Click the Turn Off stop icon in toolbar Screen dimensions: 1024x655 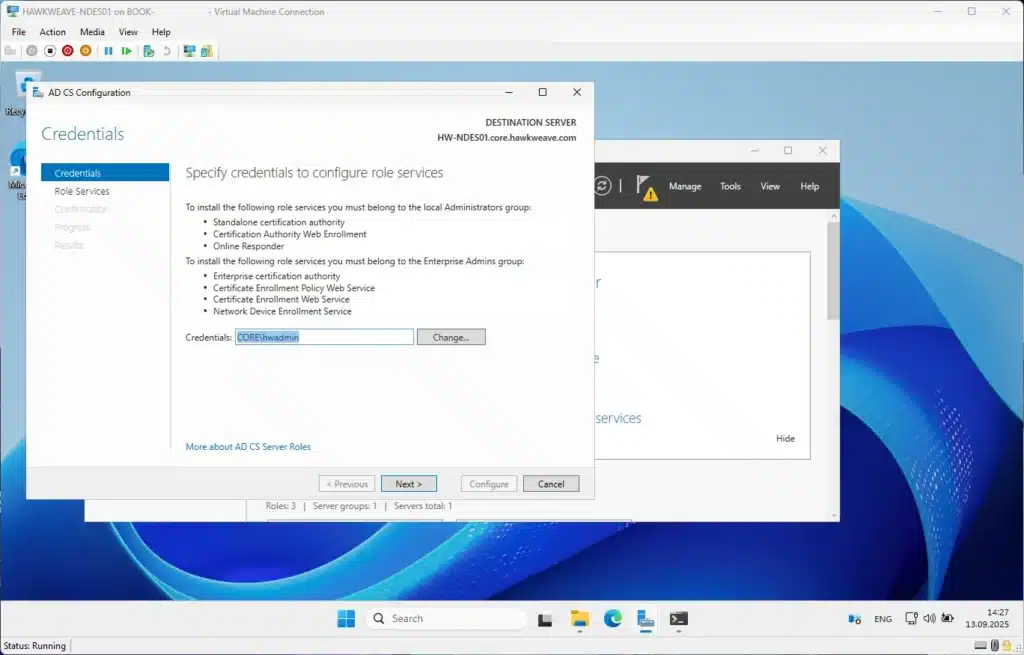click(x=49, y=51)
